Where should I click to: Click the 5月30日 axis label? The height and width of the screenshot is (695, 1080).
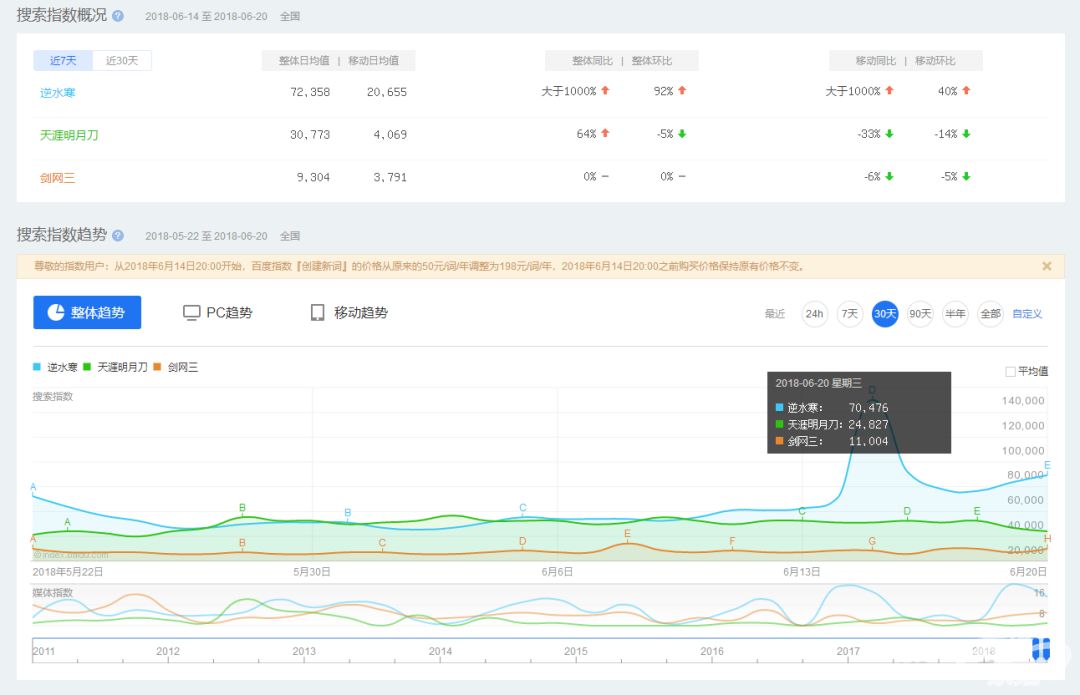[311, 572]
